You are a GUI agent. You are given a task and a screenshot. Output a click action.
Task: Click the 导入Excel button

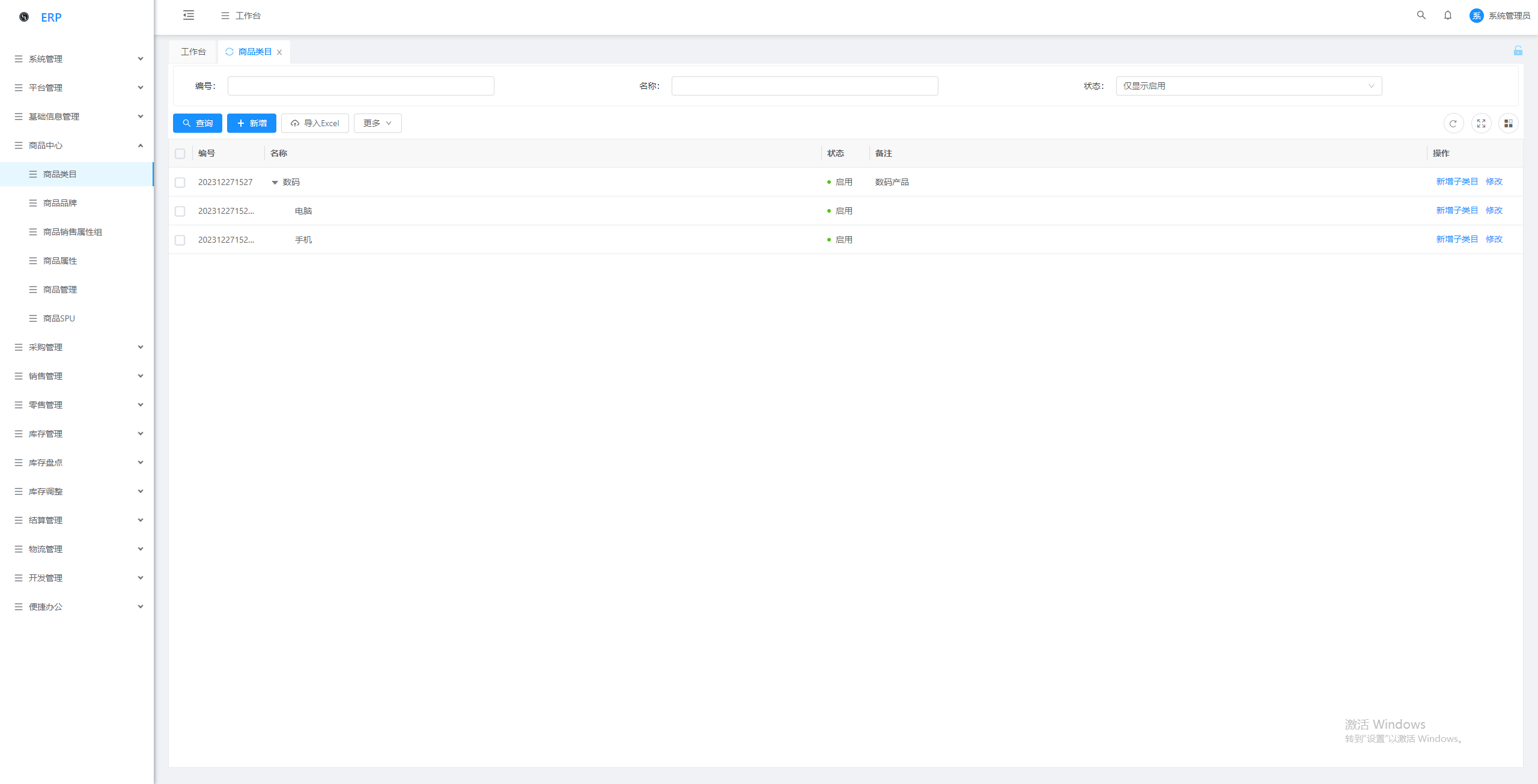click(x=315, y=123)
